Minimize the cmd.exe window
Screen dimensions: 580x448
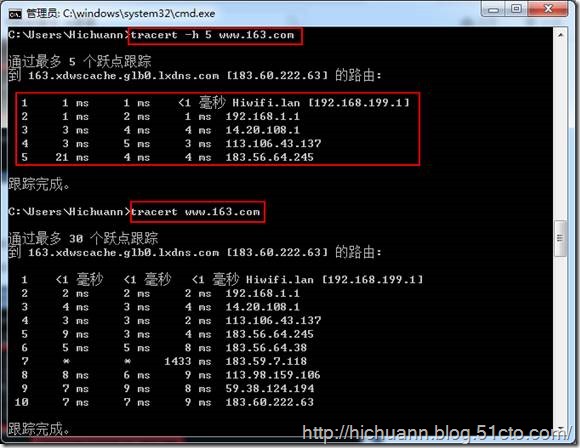(x=493, y=9)
